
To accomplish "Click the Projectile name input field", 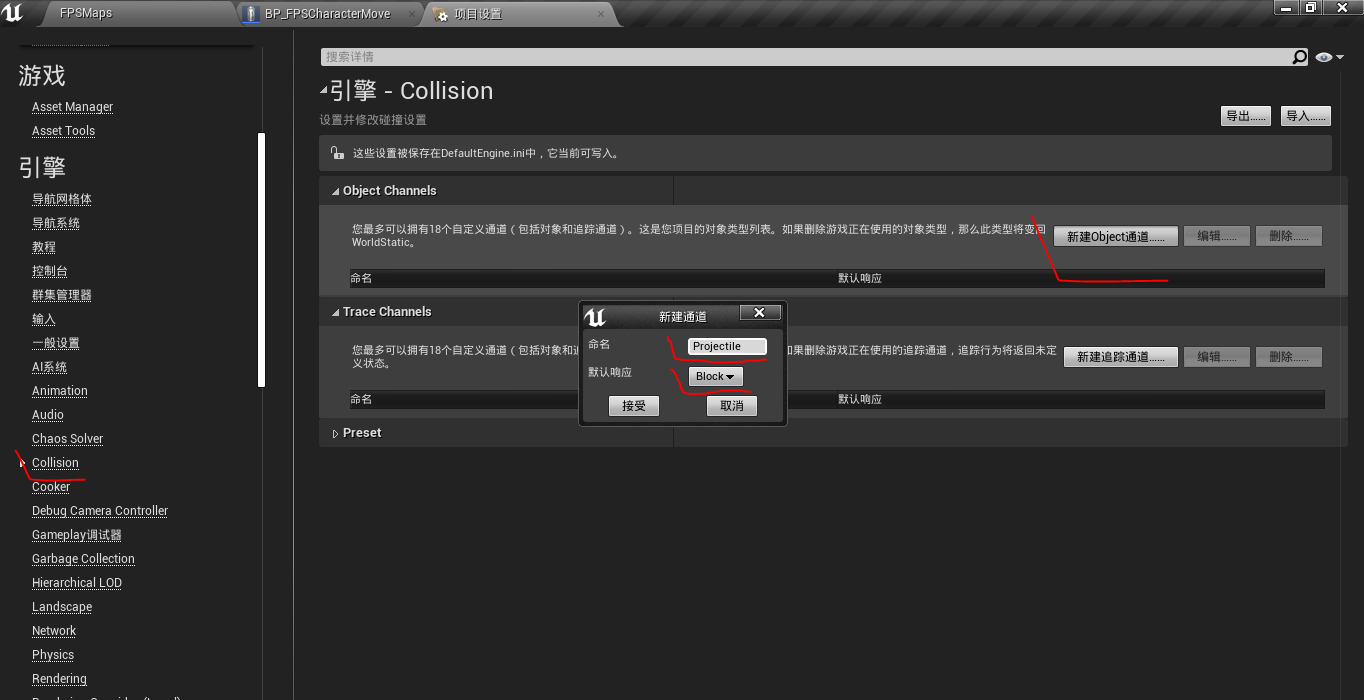I will [727, 346].
